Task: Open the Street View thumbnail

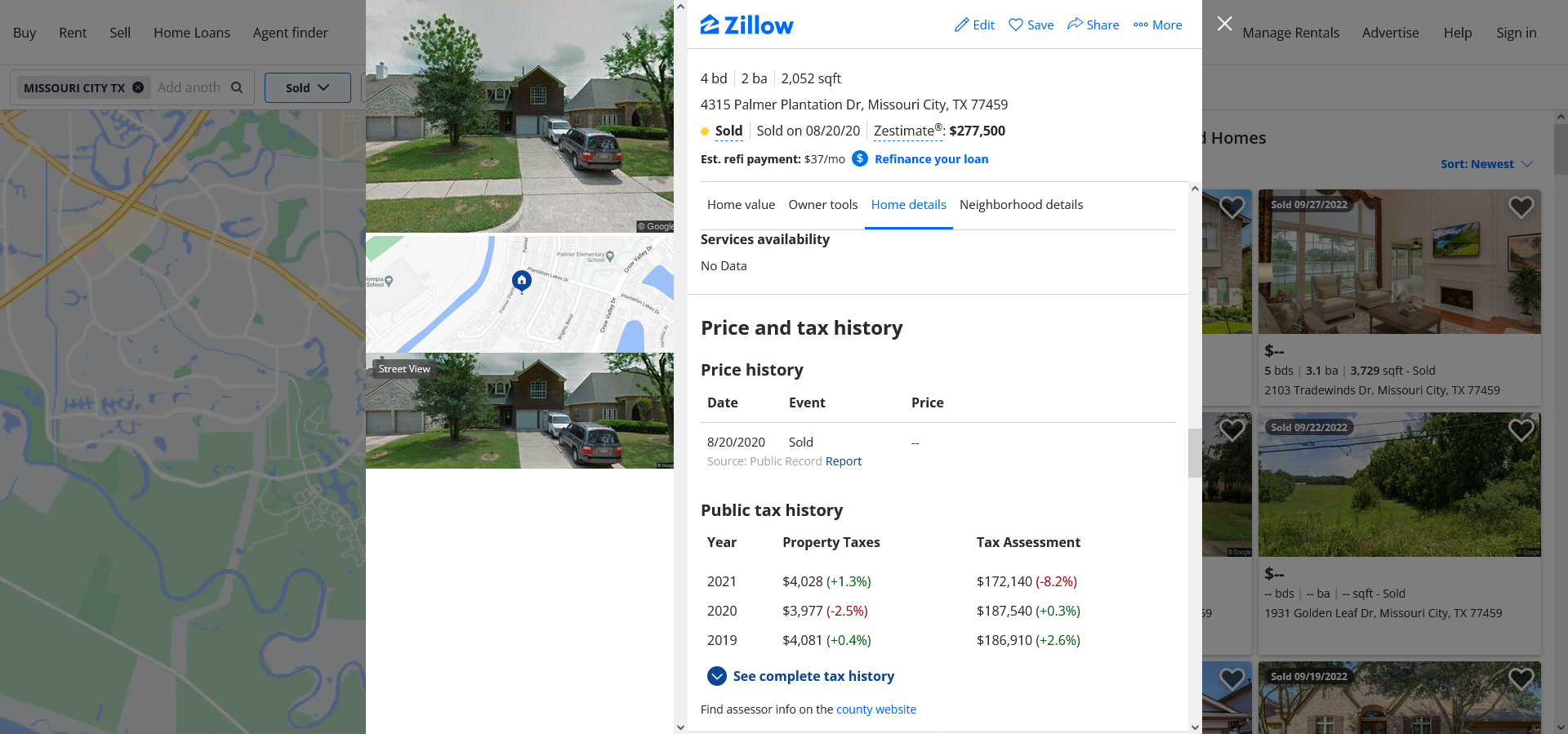Action: point(519,411)
